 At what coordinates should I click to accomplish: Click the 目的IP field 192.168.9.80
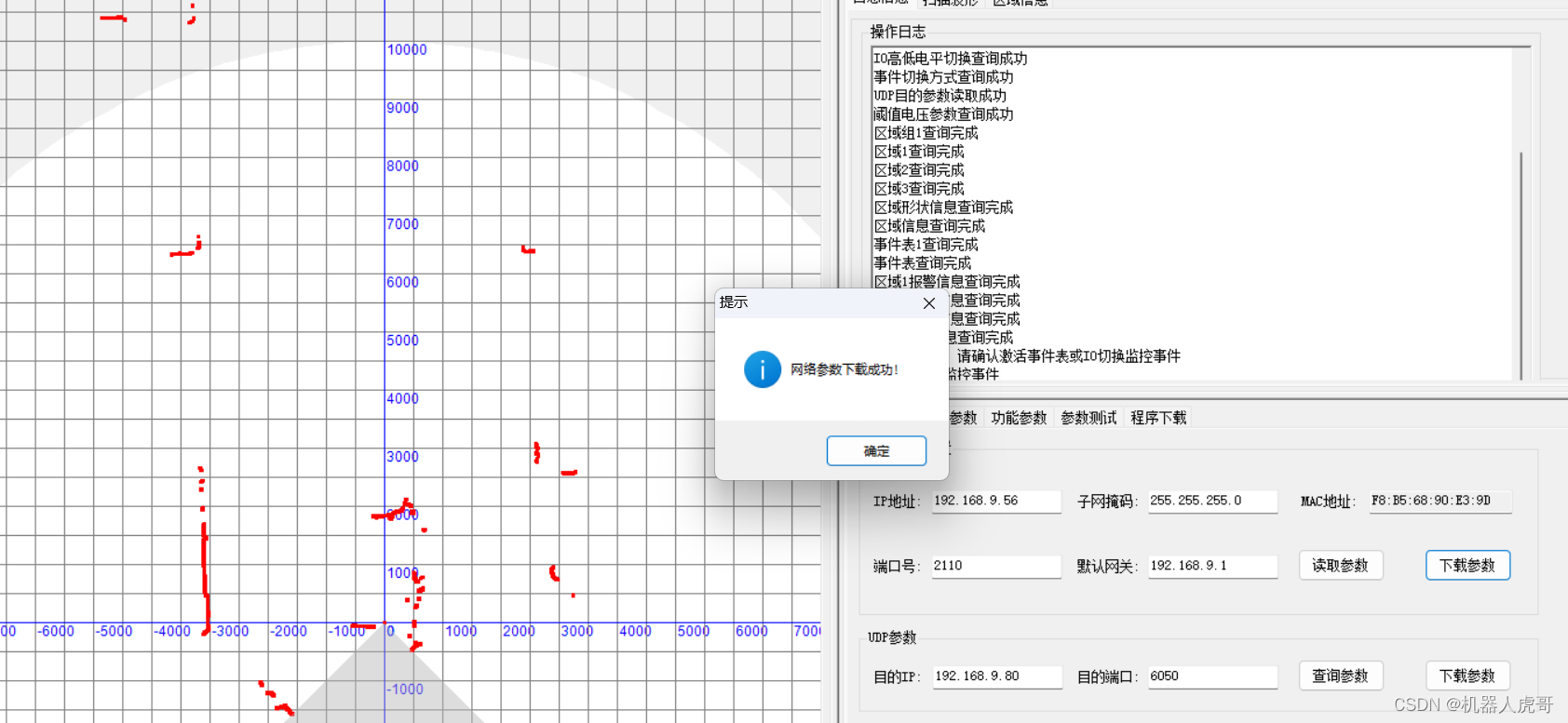996,677
